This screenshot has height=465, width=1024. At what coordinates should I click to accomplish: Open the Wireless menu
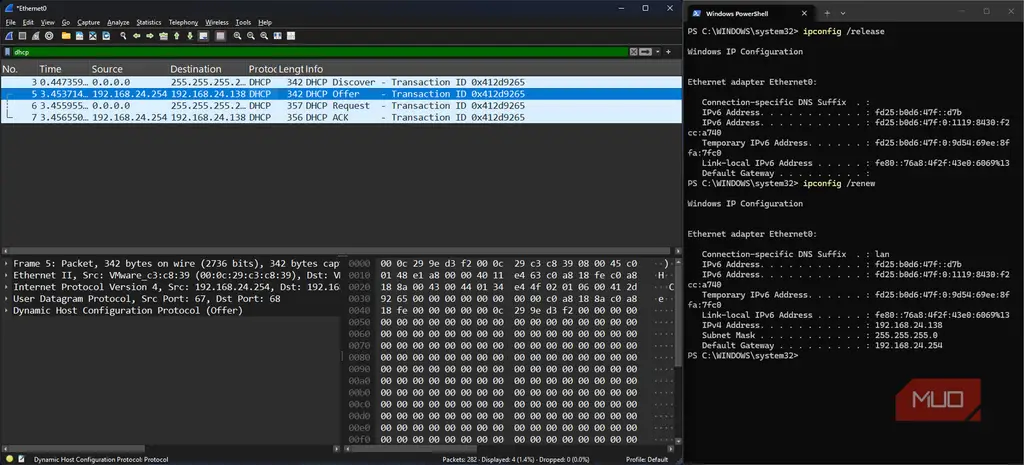coord(217,22)
